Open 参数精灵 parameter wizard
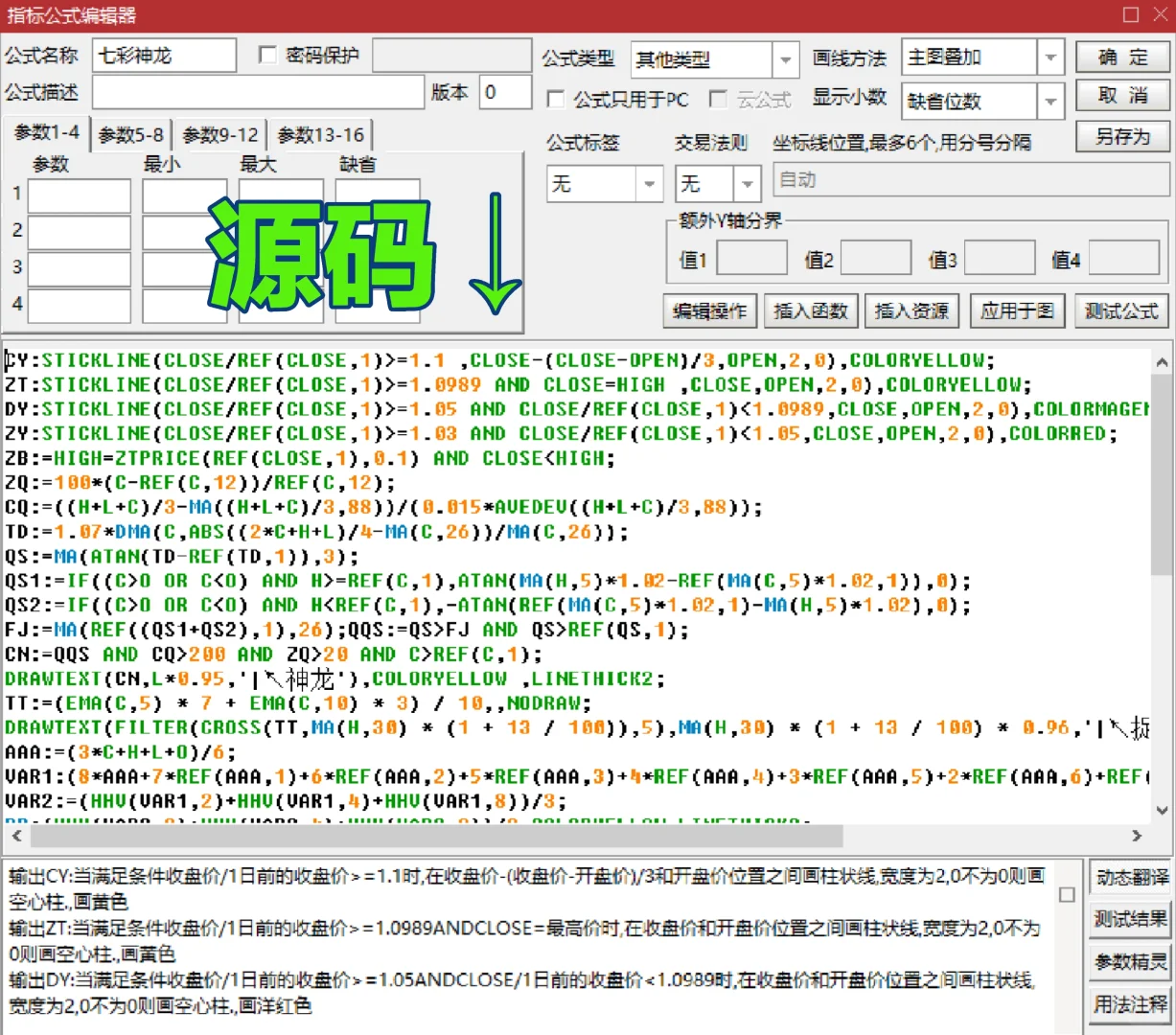The height and width of the screenshot is (1035, 1176). [x=1129, y=962]
